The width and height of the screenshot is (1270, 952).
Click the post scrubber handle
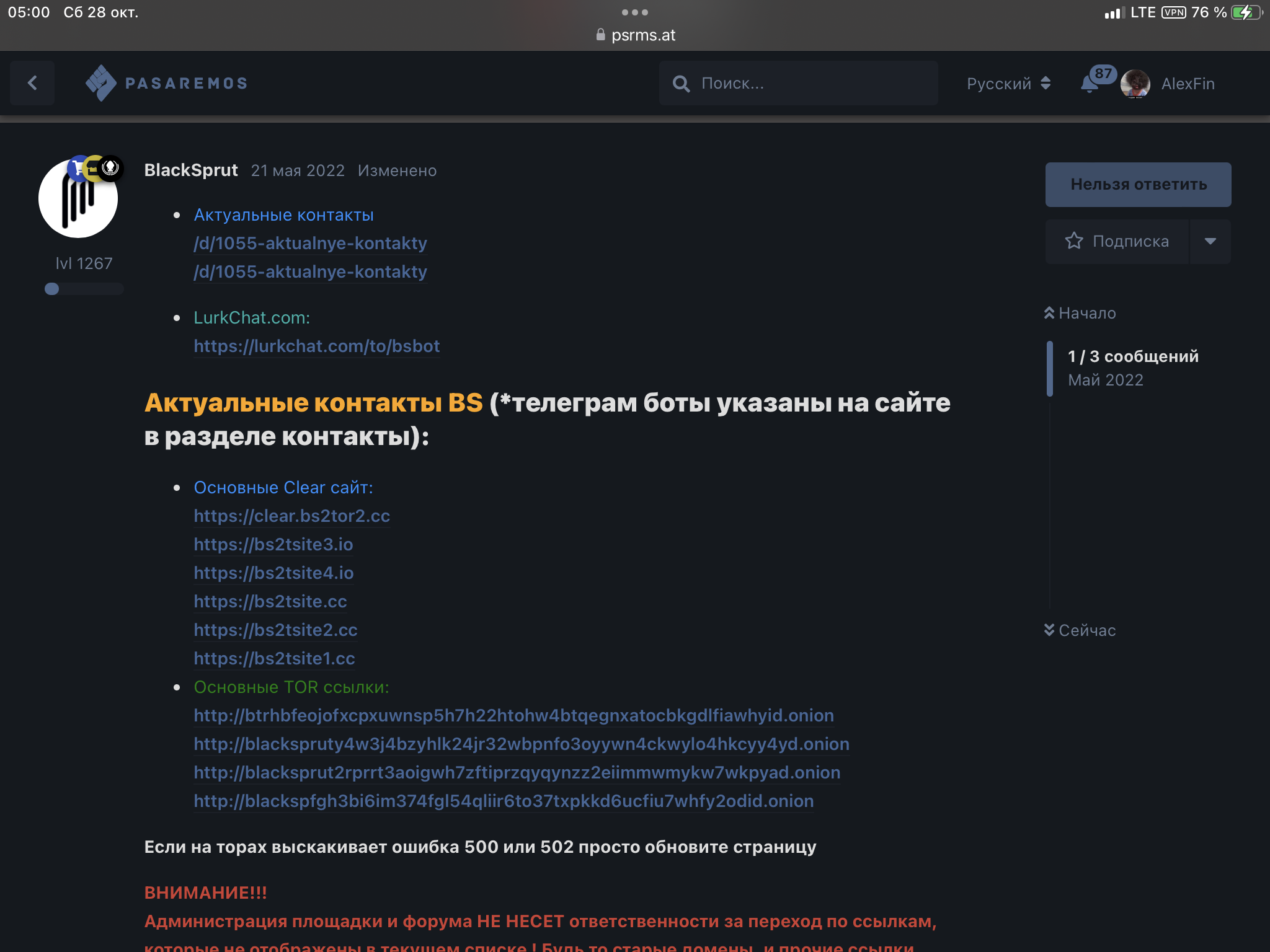click(1049, 368)
